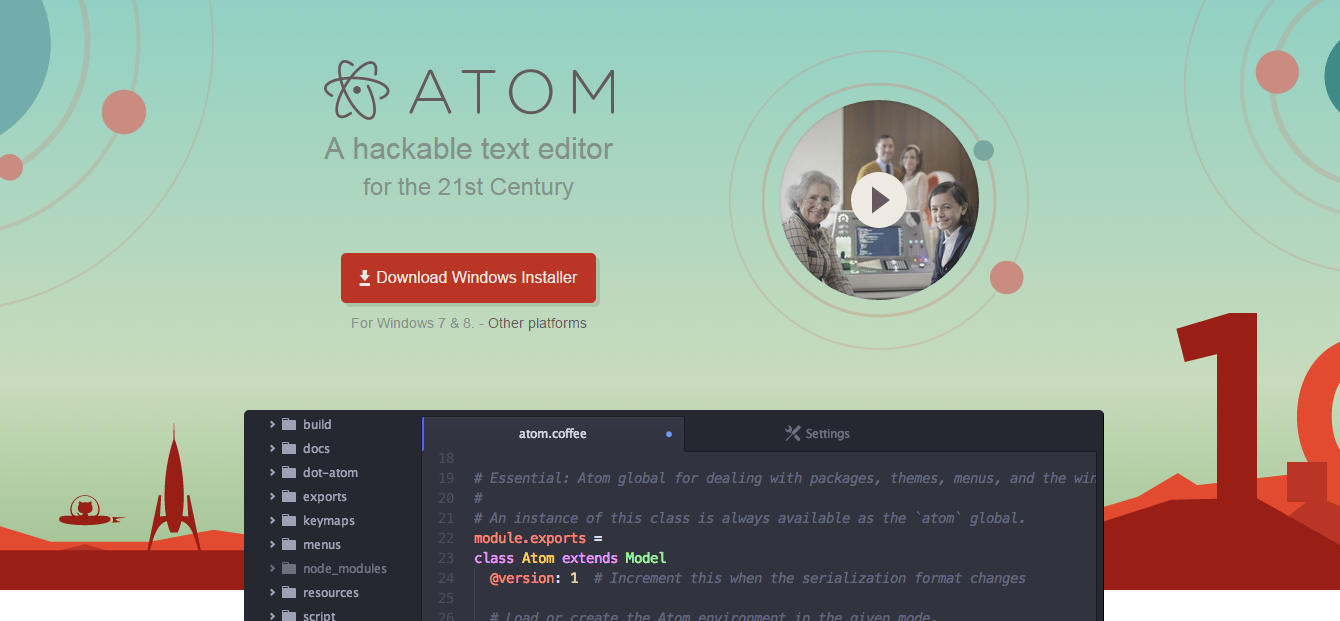Click the build folder icon
This screenshot has width=1340, height=621.
point(289,424)
